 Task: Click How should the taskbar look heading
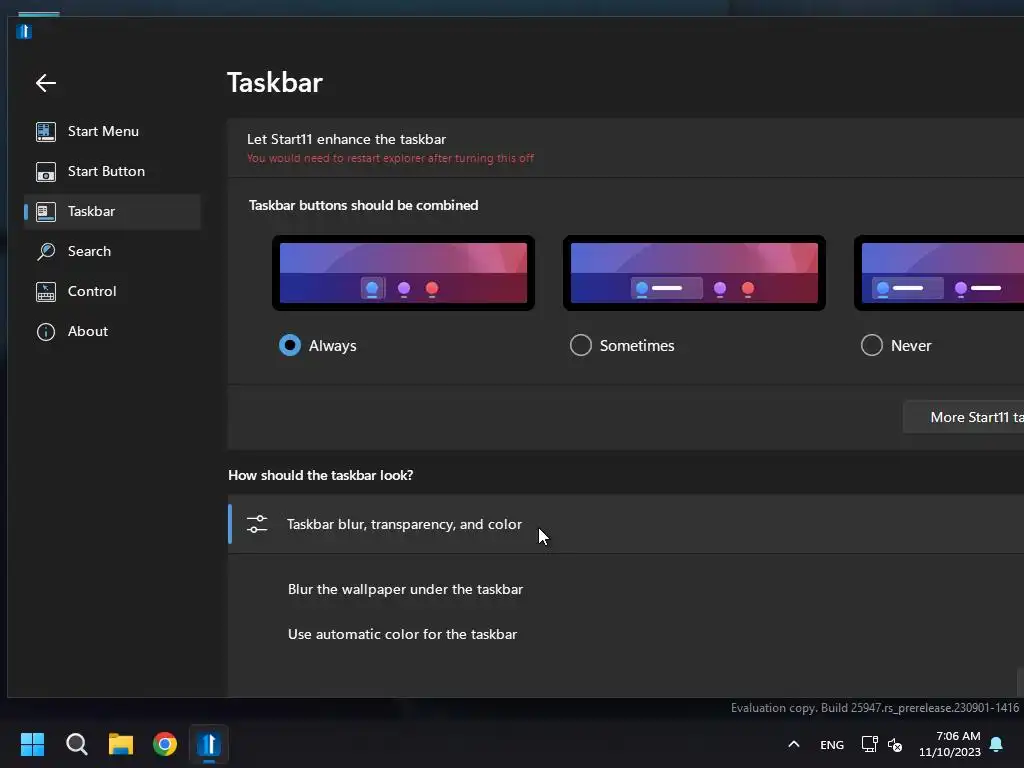coord(321,475)
